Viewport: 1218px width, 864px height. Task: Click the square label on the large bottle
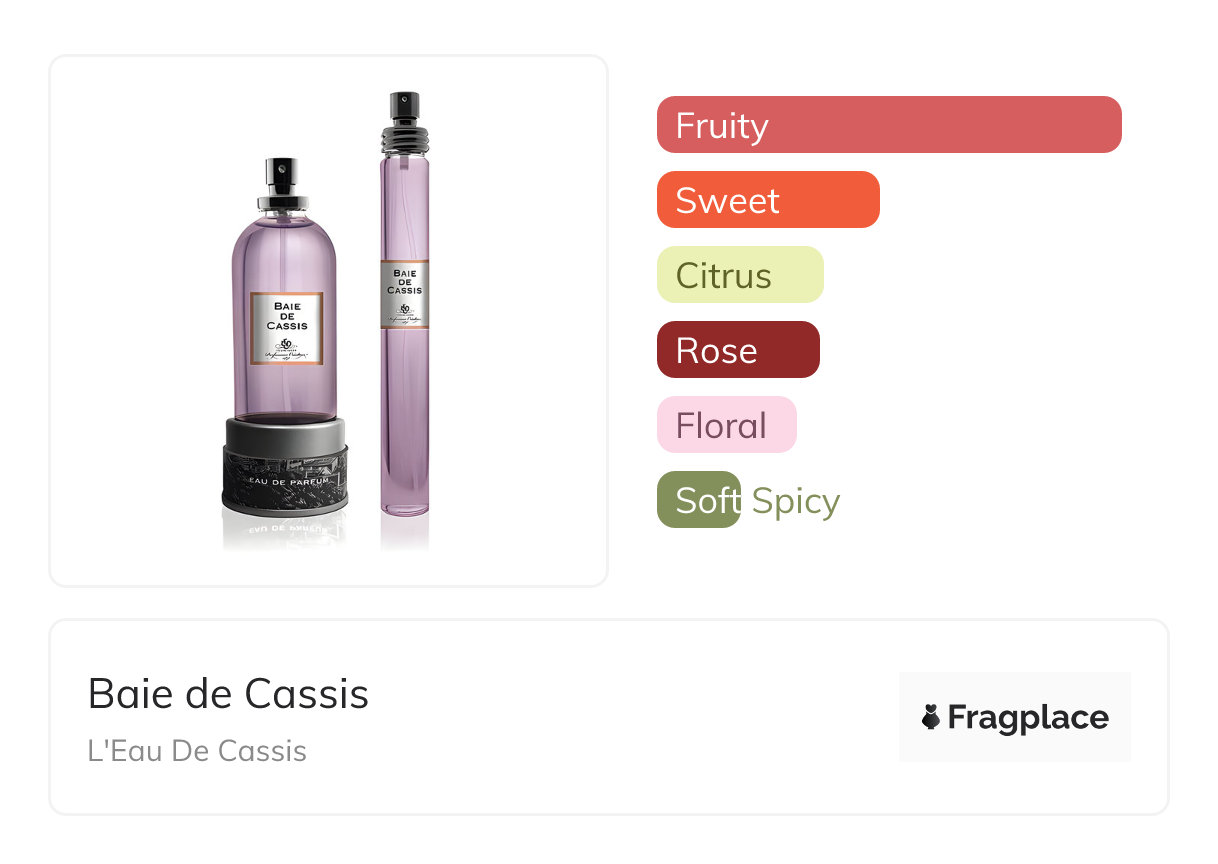pyautogui.click(x=286, y=328)
